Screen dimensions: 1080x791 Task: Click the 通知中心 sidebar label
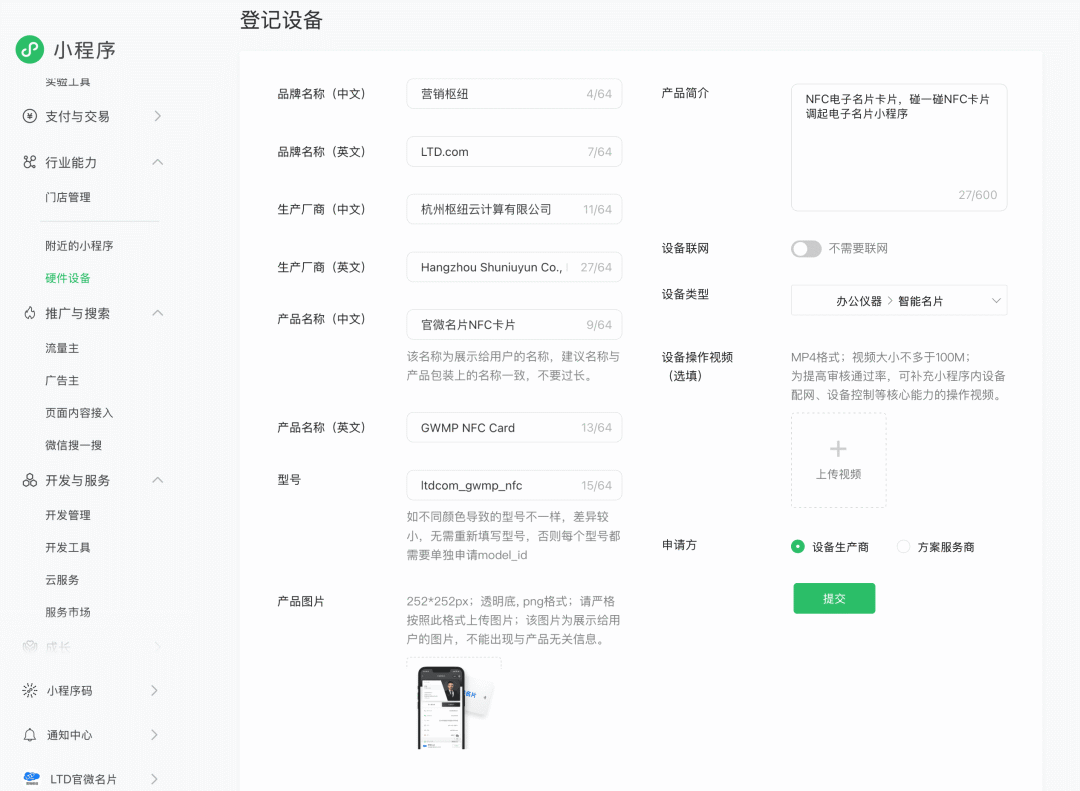click(70, 735)
